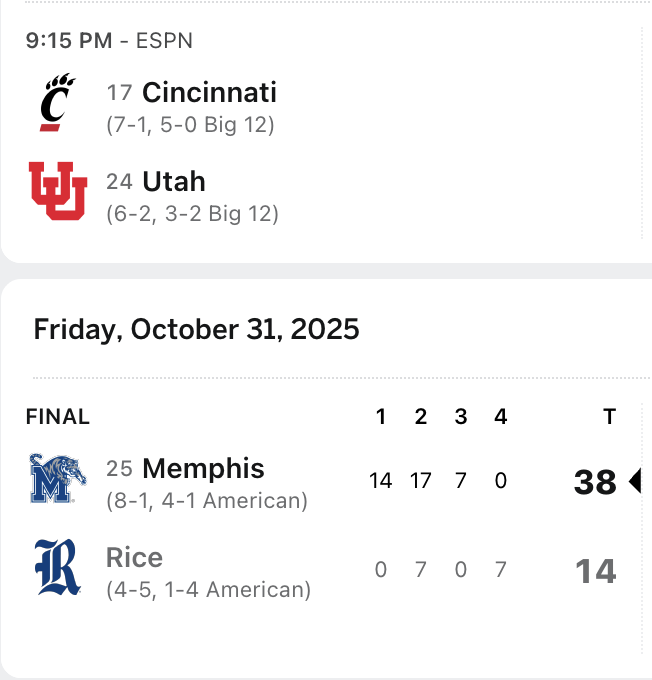Open the Cincinnati team page link
The height and width of the screenshot is (680, 652).
click(x=209, y=93)
